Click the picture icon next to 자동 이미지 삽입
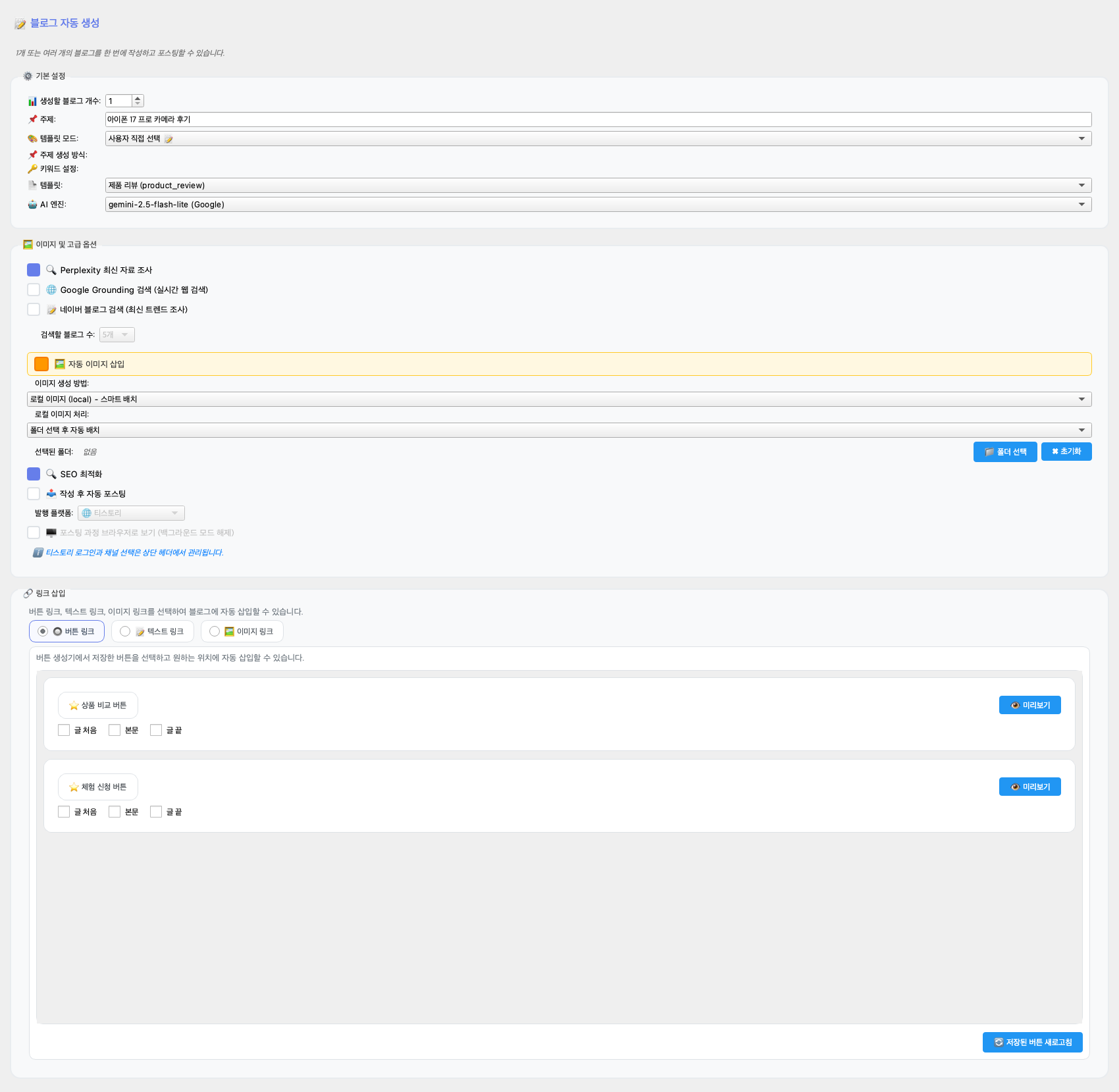 60,364
